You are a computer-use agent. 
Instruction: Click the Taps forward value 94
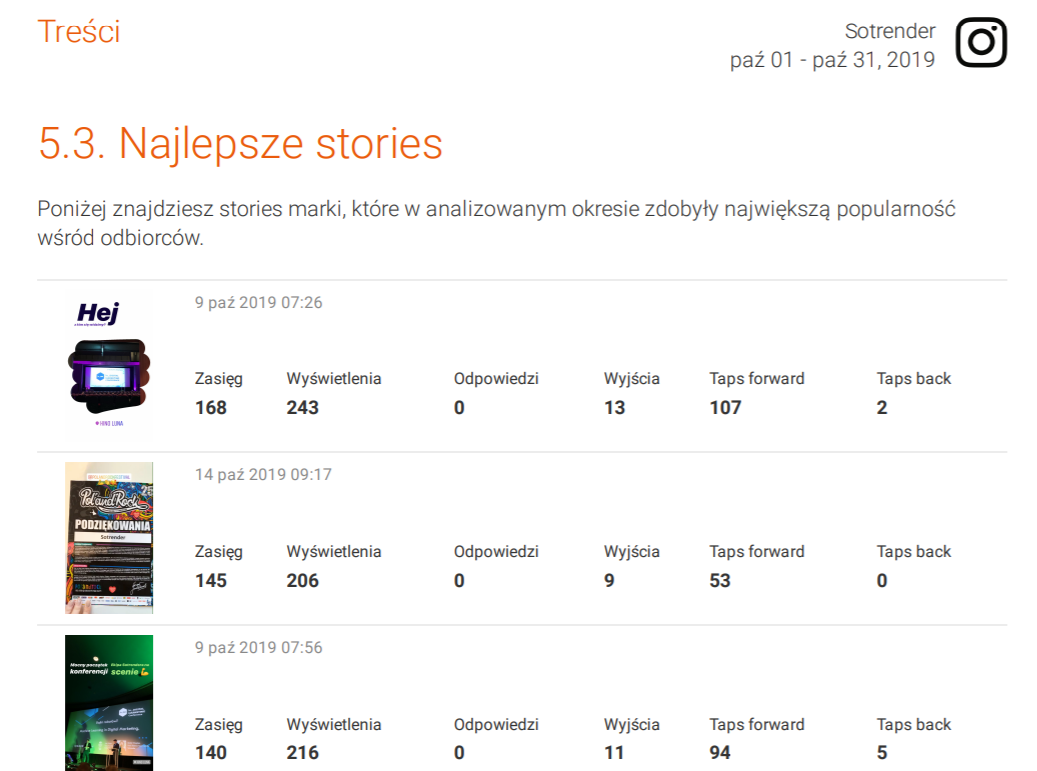[x=720, y=753]
